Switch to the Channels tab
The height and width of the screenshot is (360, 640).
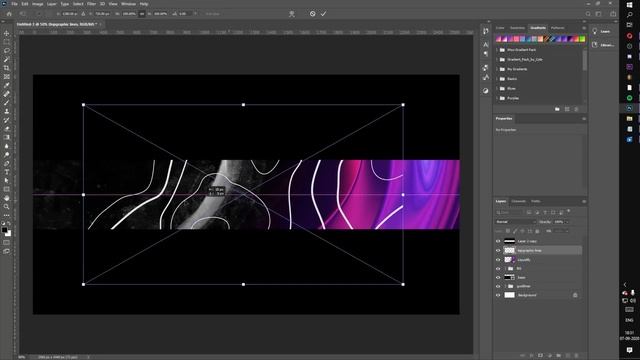pyautogui.click(x=519, y=201)
